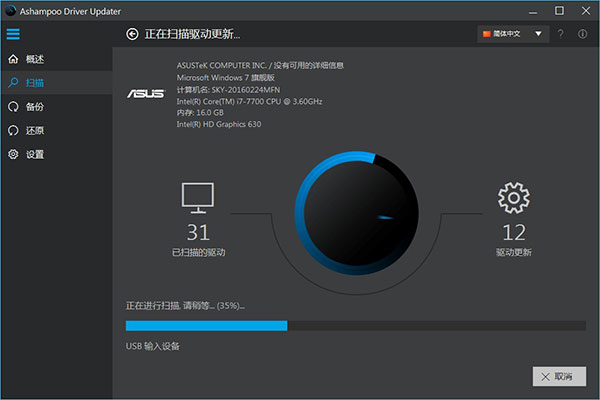Viewport: 600px width, 400px height.
Task: Click the 内存: 16.0 GB line
Action: point(200,113)
